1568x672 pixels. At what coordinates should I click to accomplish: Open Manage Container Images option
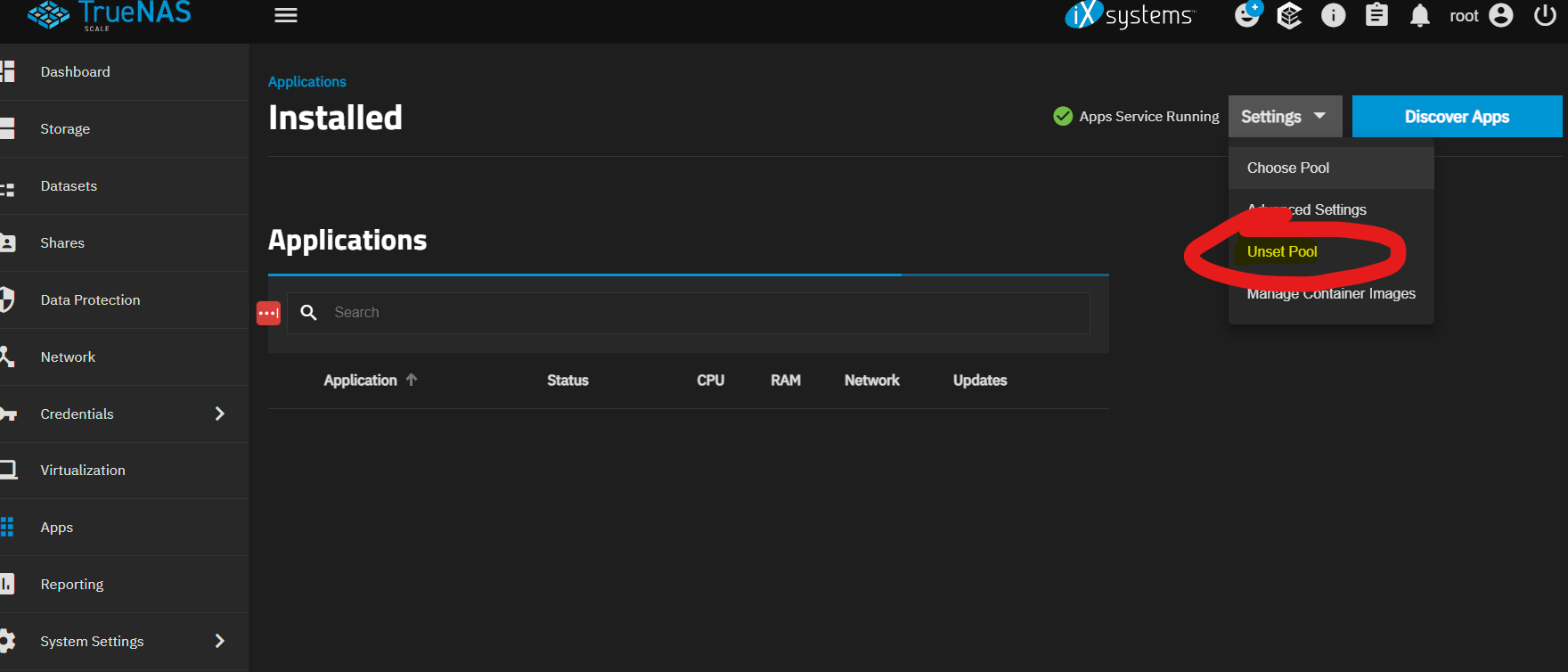pyautogui.click(x=1331, y=295)
